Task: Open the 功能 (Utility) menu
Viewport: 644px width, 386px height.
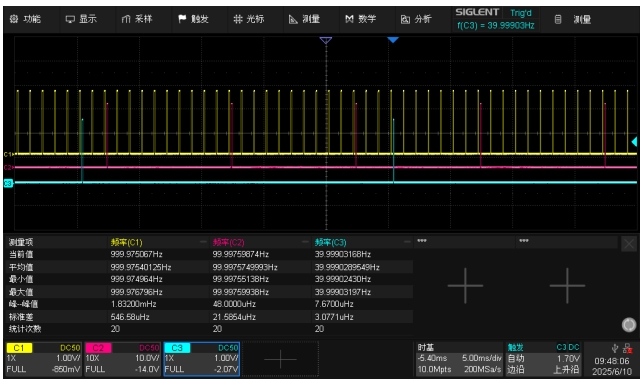Action: (25, 19)
